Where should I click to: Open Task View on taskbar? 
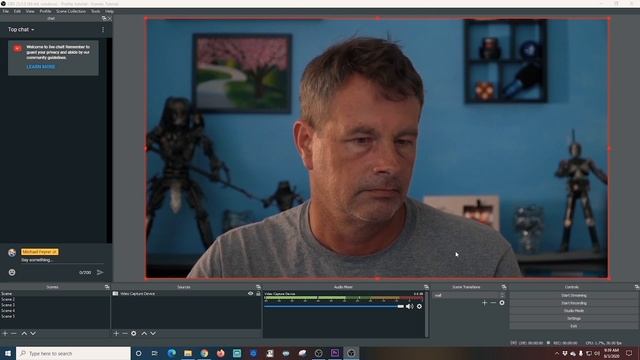pyautogui.click(x=155, y=353)
